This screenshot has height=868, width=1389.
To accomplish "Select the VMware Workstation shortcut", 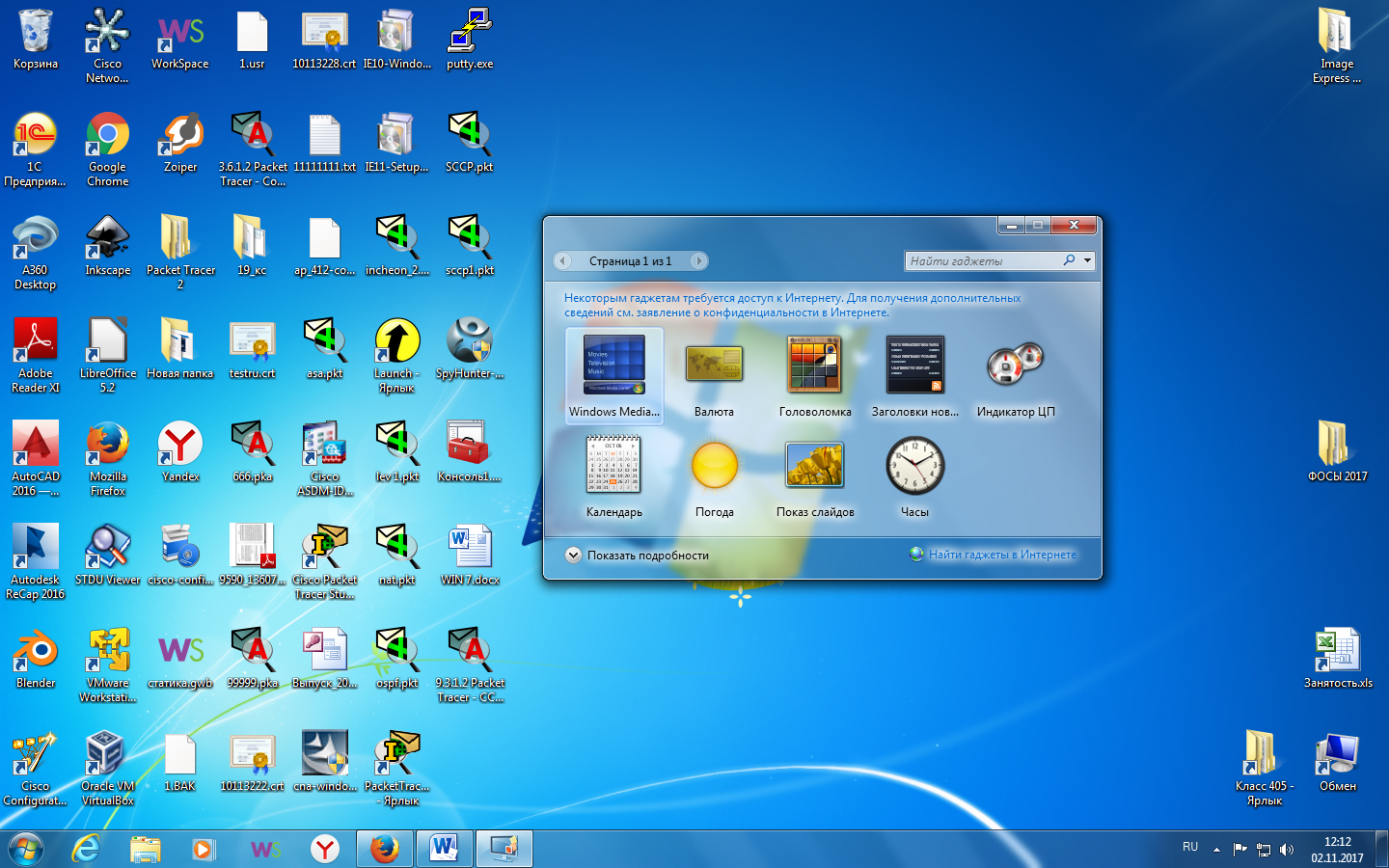I will point(107,665).
